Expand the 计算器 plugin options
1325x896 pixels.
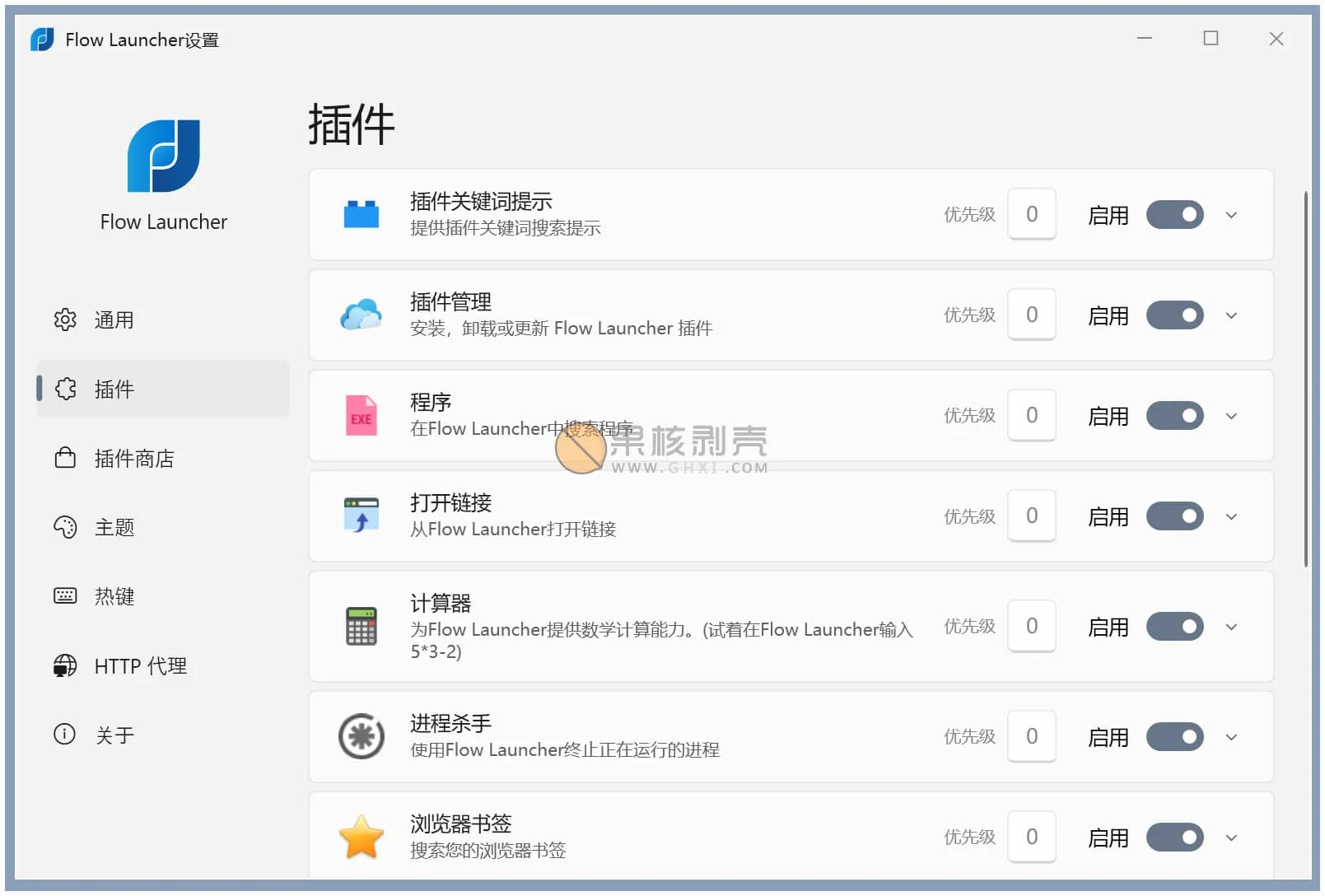(1231, 627)
